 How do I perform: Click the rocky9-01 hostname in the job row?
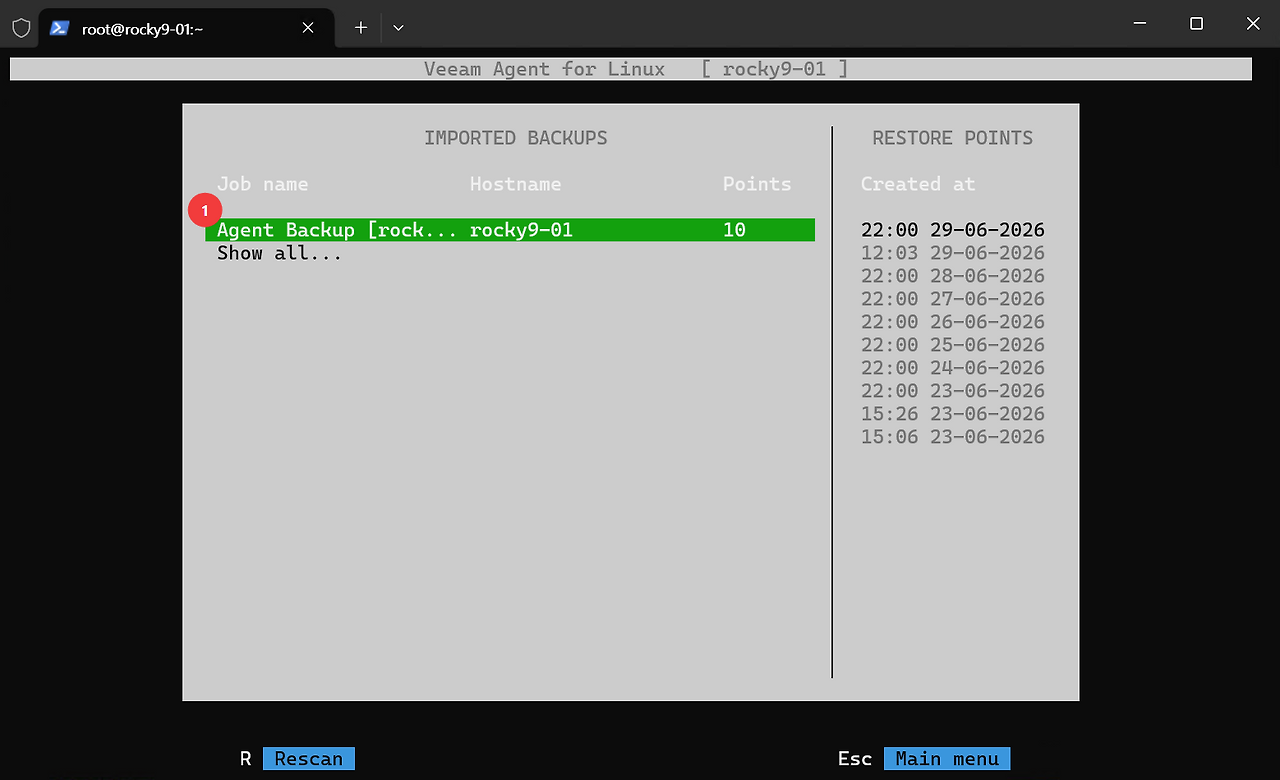coord(522,230)
